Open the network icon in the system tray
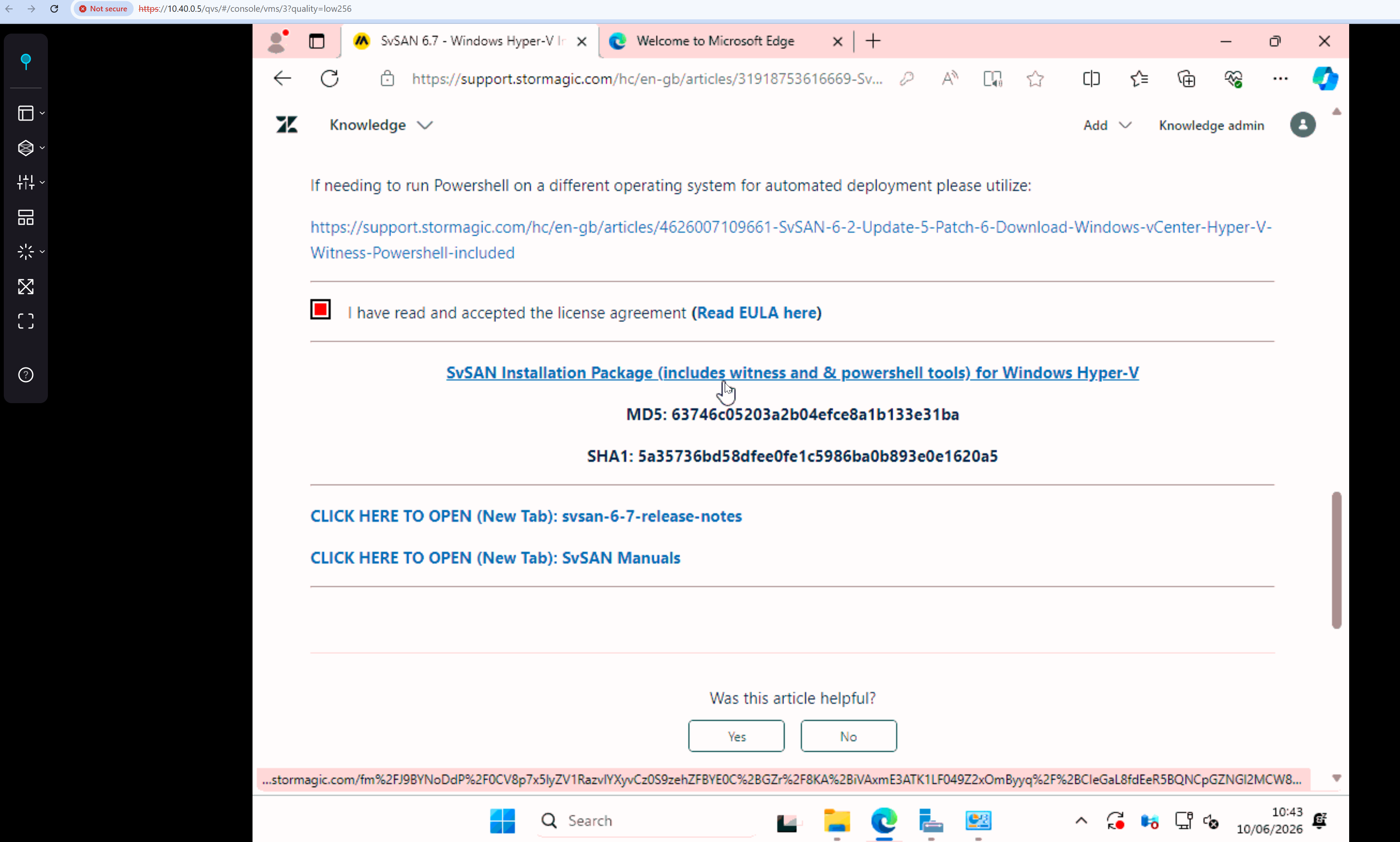 point(1183,821)
